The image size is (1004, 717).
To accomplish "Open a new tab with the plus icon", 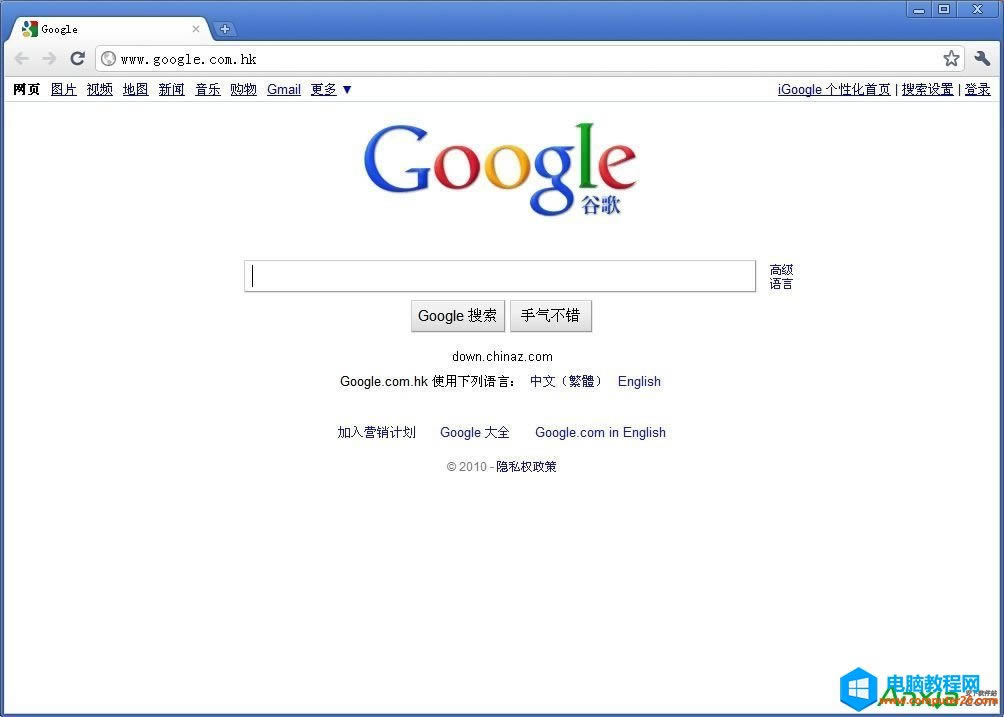I will point(225,29).
